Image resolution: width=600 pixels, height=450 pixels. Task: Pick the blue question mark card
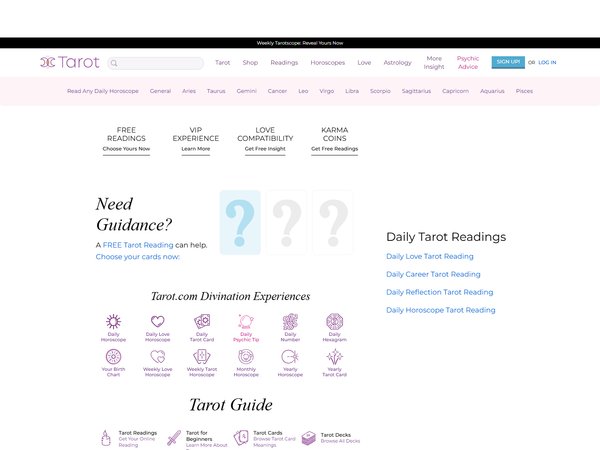coord(240,222)
